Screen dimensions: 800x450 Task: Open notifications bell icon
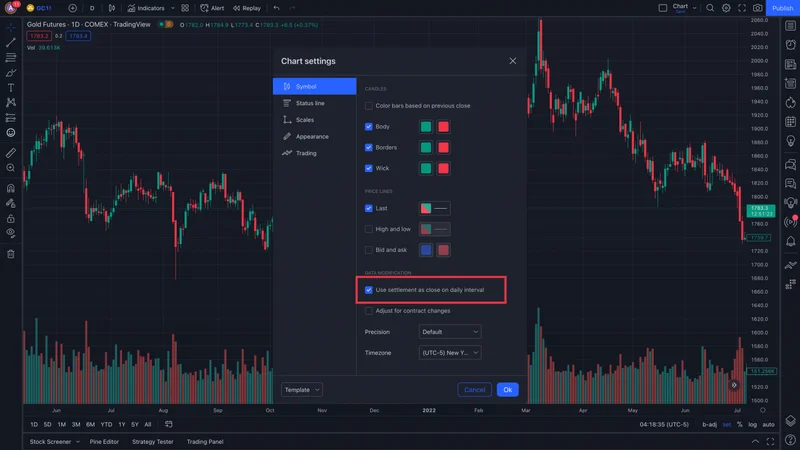tap(790, 241)
